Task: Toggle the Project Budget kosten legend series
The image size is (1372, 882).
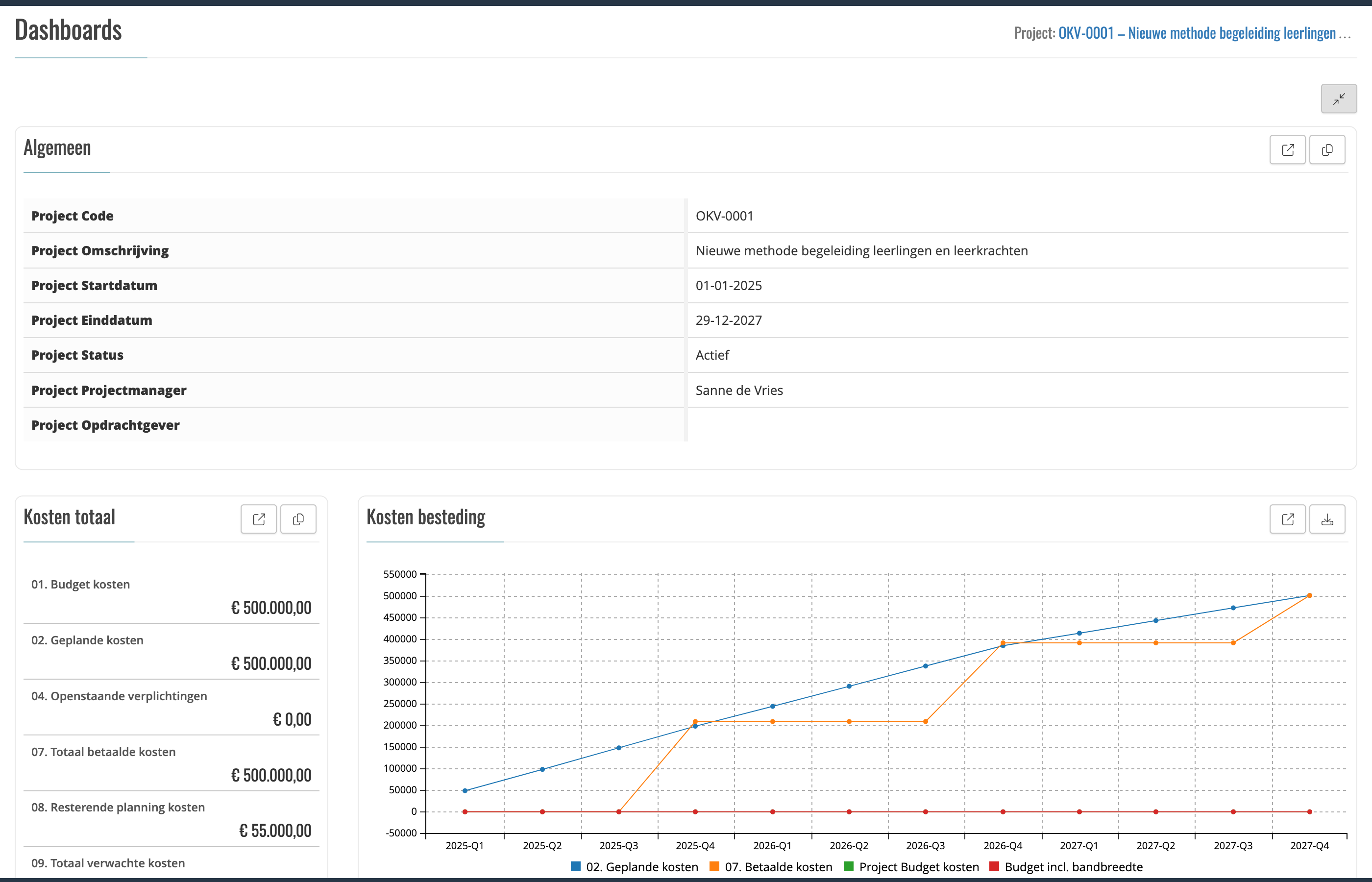Action: click(918, 866)
